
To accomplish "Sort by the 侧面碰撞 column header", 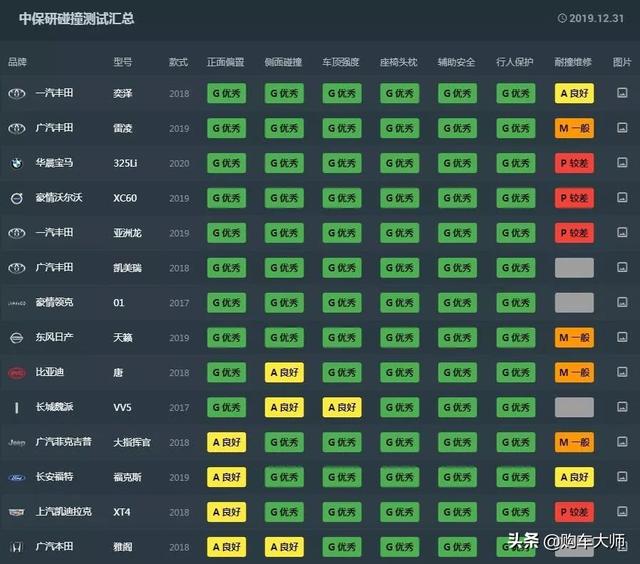I will point(283,62).
